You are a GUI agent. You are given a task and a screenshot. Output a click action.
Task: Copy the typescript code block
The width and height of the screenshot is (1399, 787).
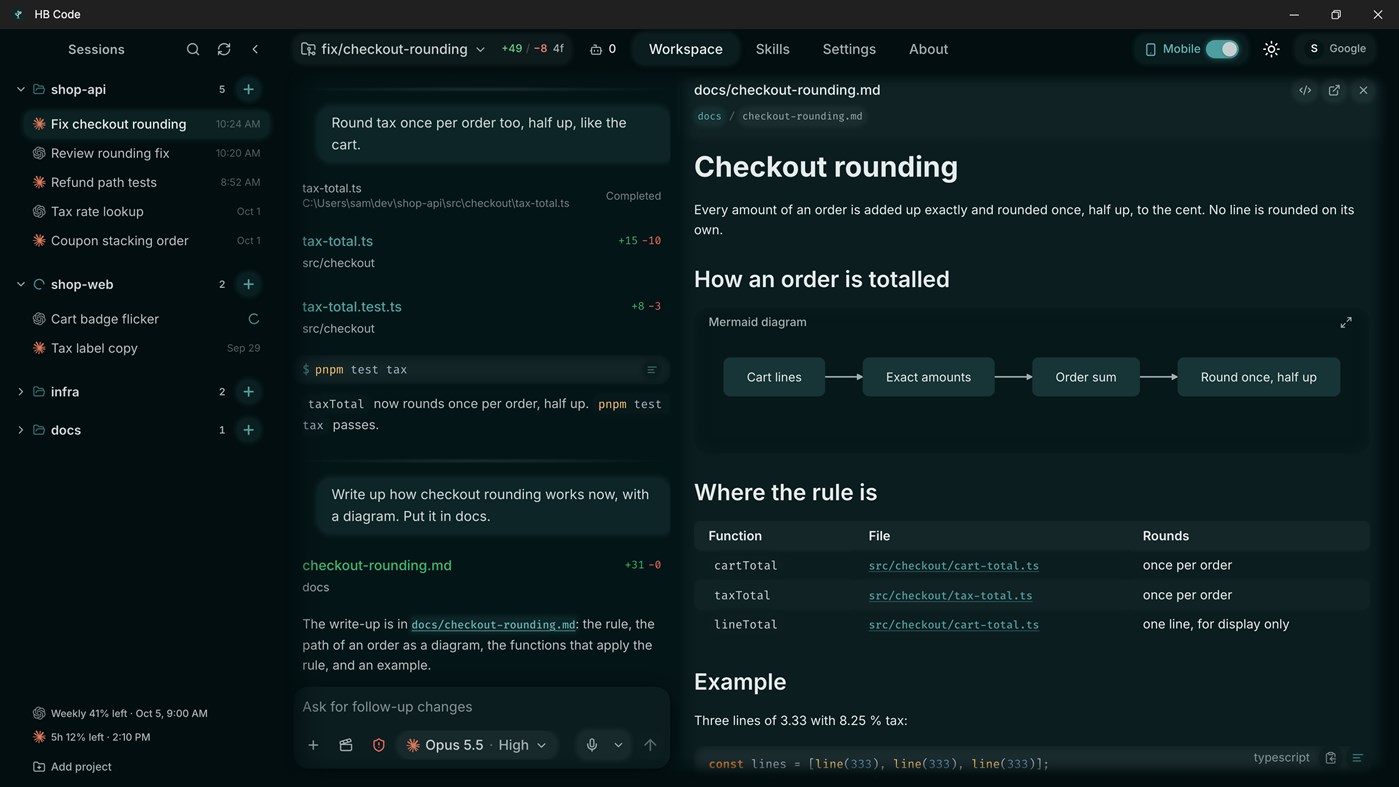point(1330,758)
